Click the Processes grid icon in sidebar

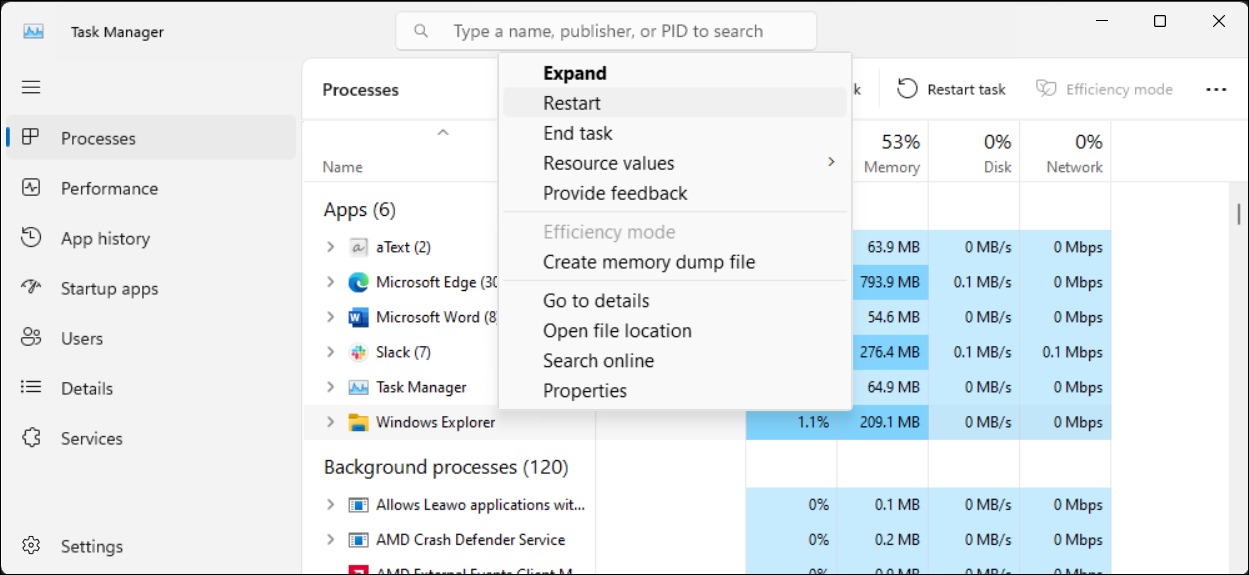click(31, 138)
